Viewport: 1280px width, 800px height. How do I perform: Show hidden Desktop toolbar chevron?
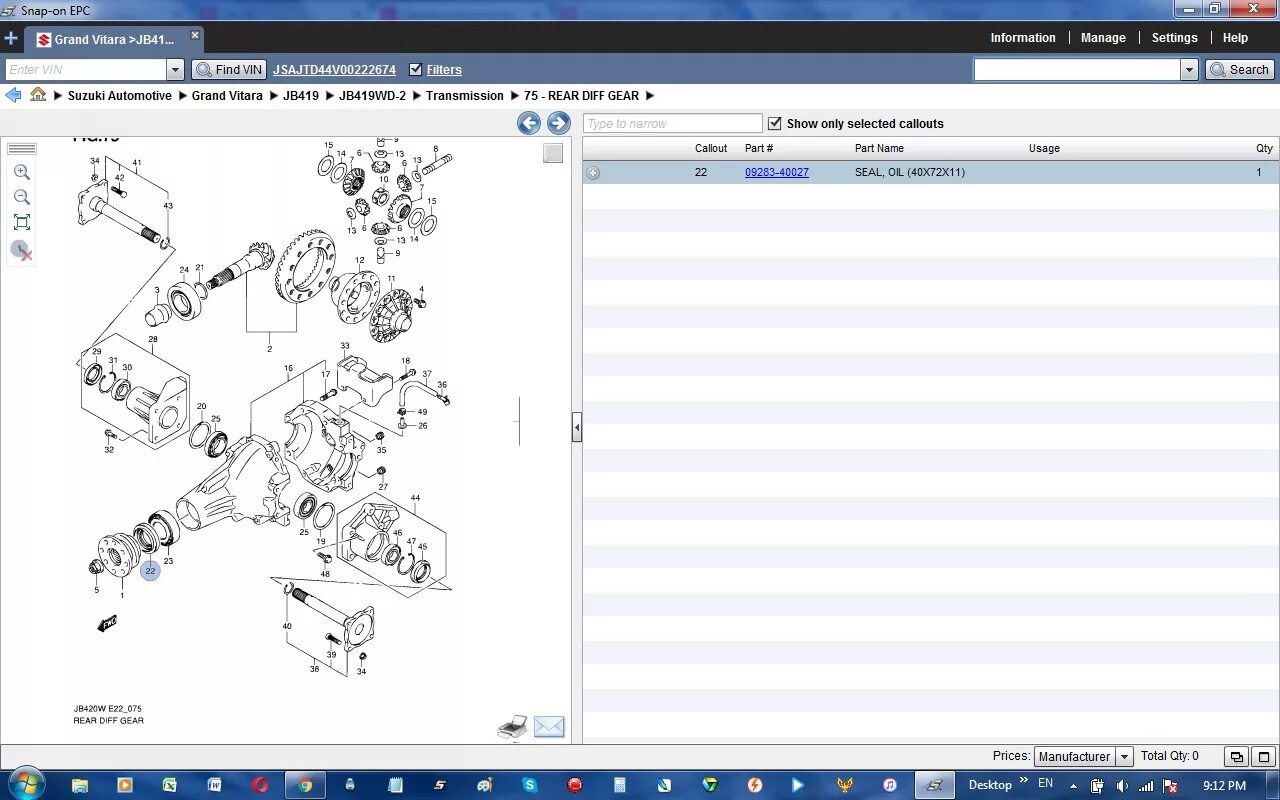[1024, 779]
